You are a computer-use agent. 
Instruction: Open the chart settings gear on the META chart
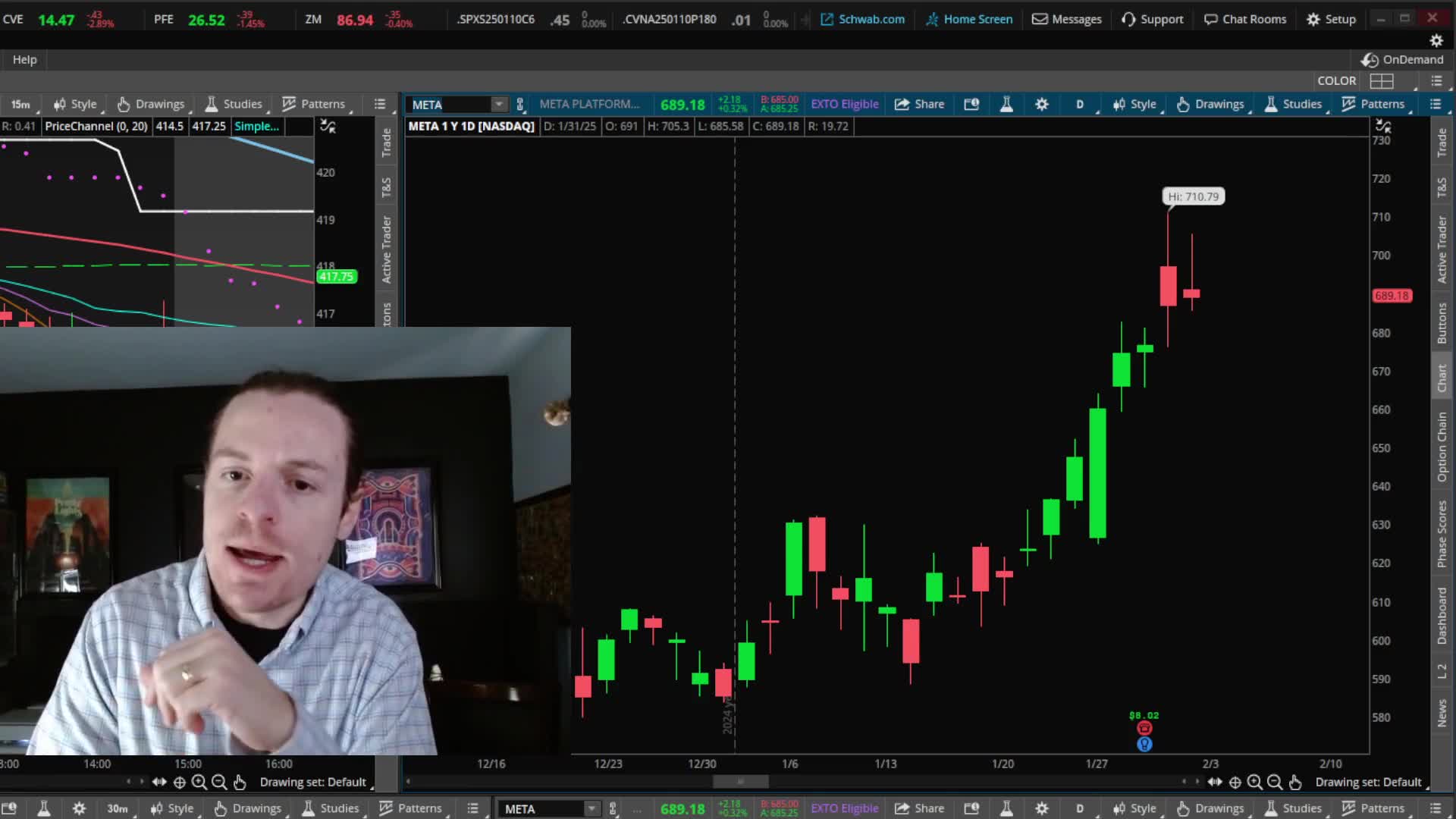coord(1042,104)
